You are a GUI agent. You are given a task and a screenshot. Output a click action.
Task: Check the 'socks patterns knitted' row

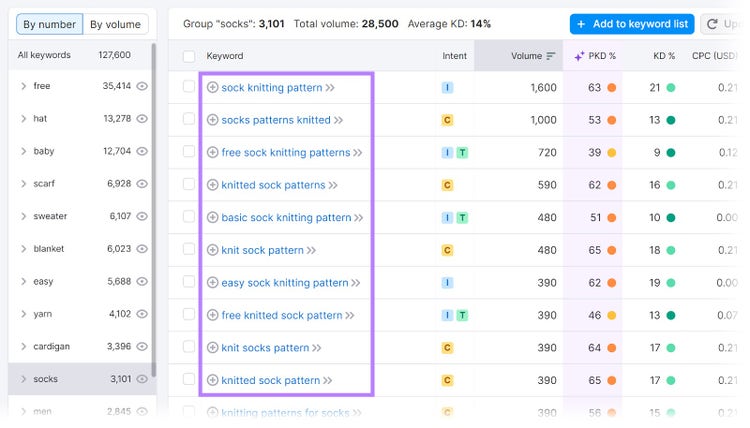pyautogui.click(x=189, y=119)
